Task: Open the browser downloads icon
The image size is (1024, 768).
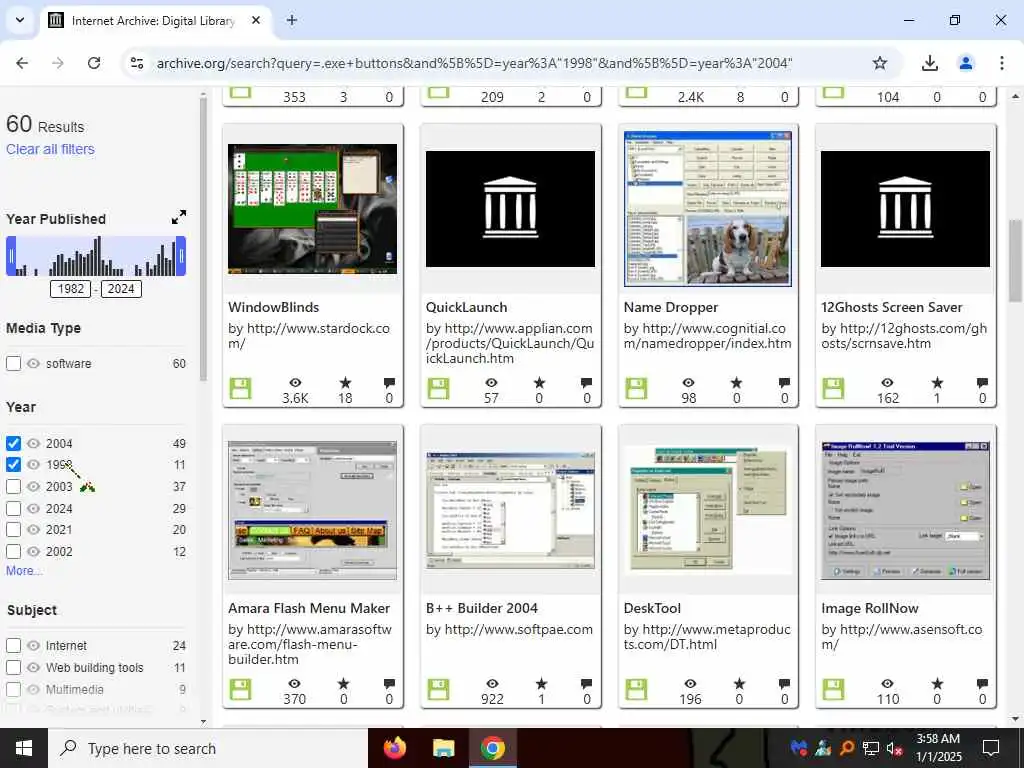Action: [x=929, y=63]
